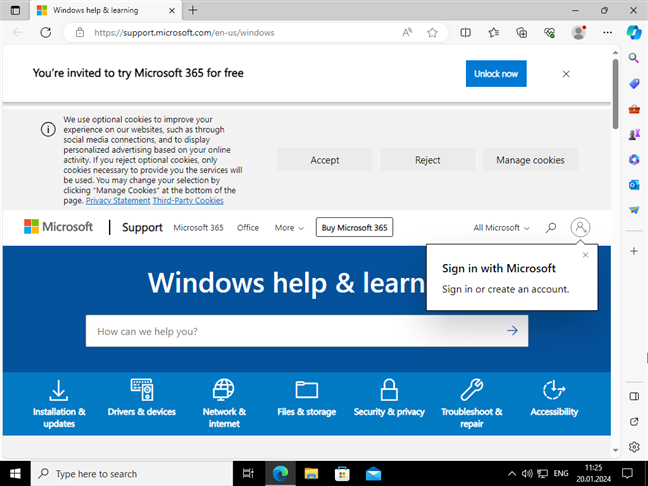
Task: Open Network & internet category
Action: coord(224,404)
